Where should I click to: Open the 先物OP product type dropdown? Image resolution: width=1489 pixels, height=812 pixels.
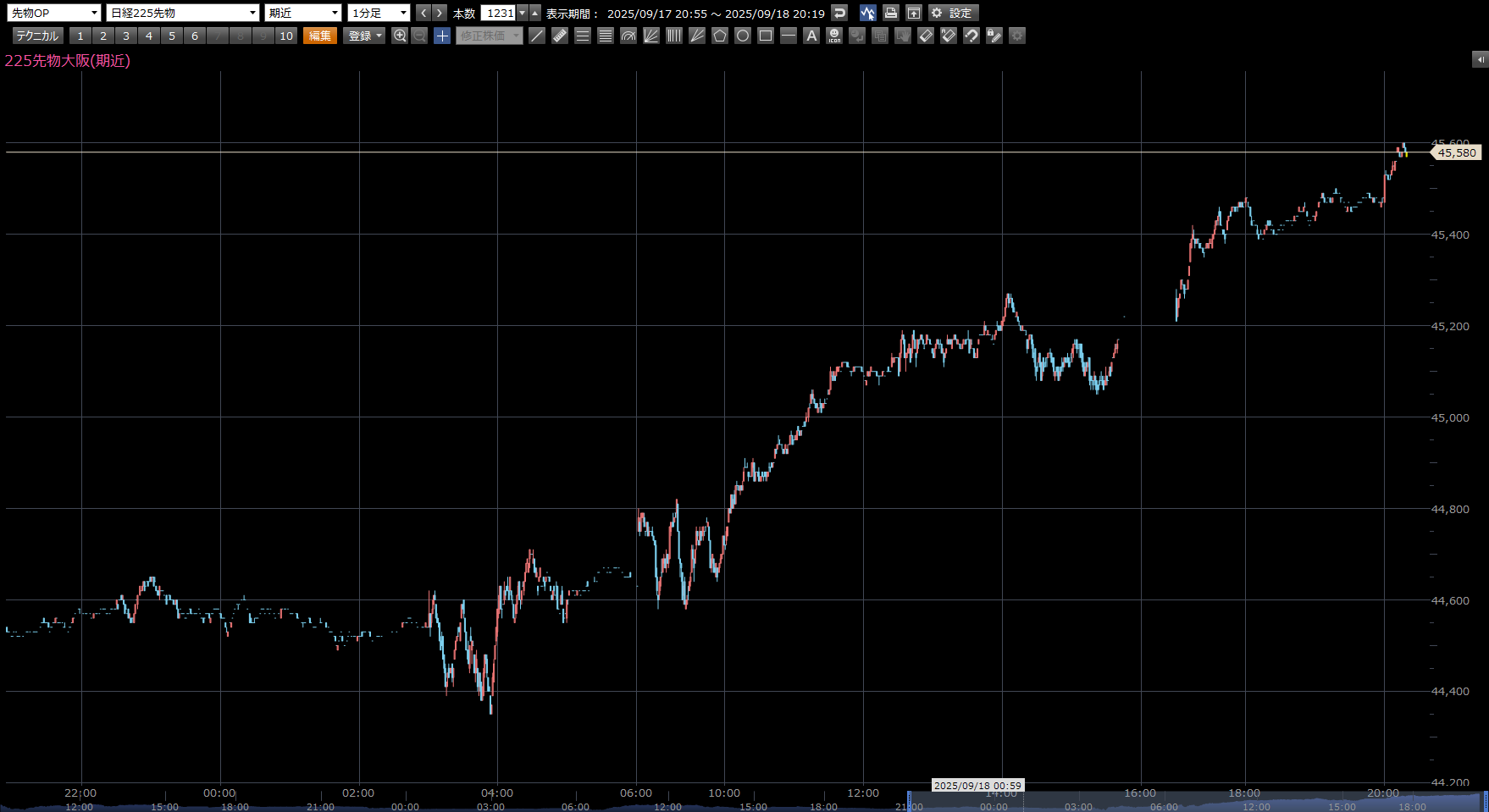pos(54,13)
